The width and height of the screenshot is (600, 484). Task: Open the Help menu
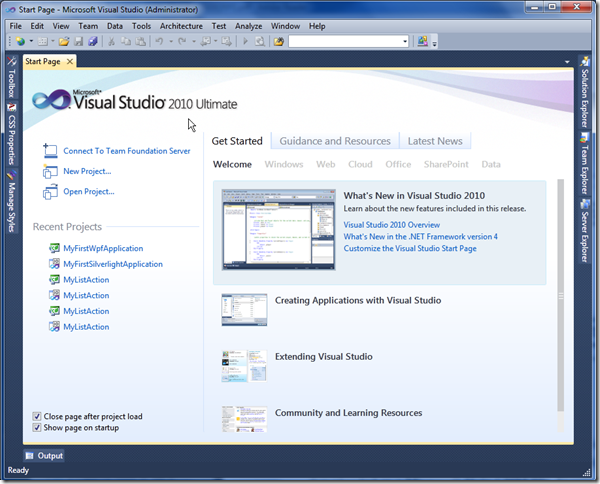(x=317, y=26)
